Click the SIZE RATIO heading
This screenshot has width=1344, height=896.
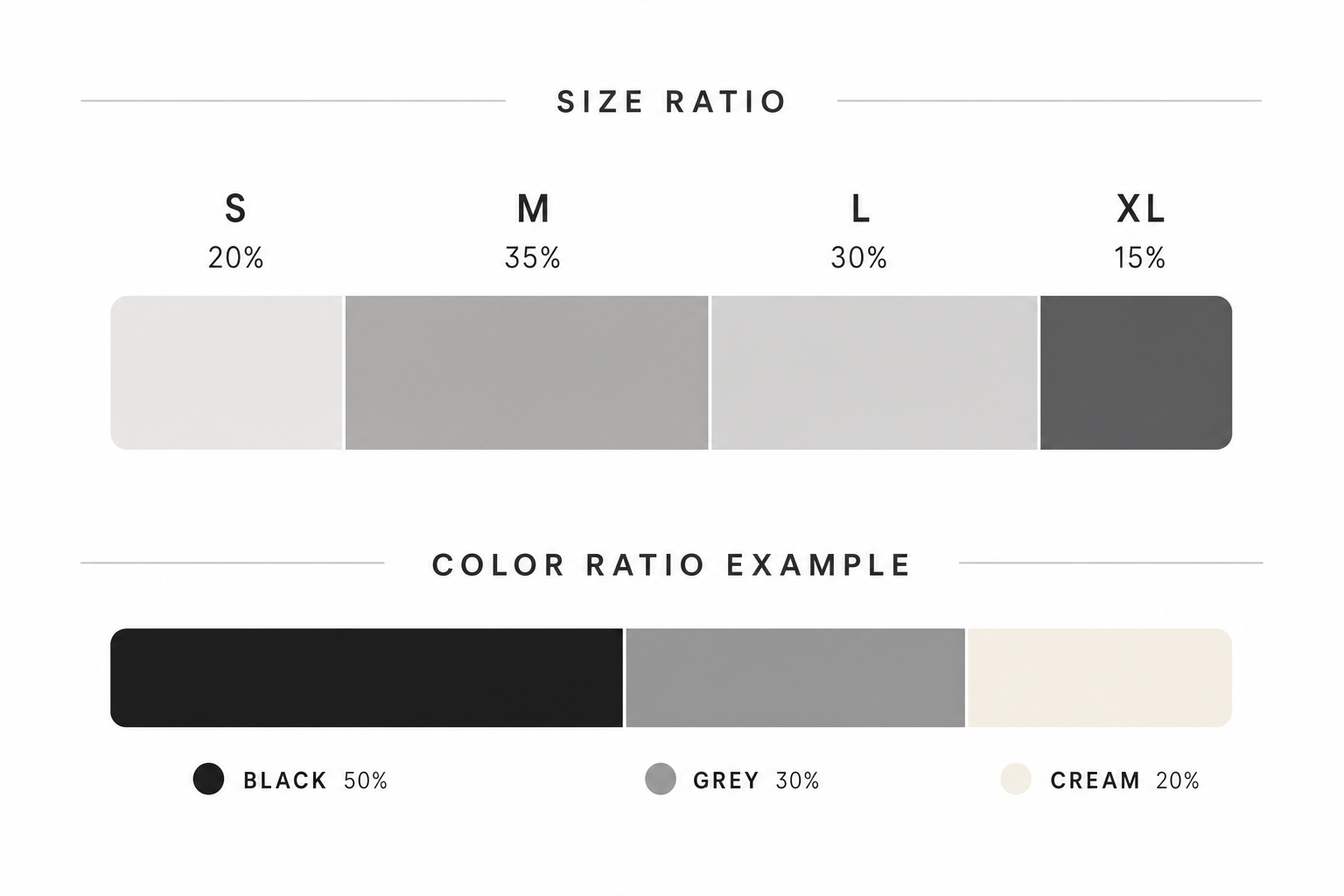pos(672,101)
